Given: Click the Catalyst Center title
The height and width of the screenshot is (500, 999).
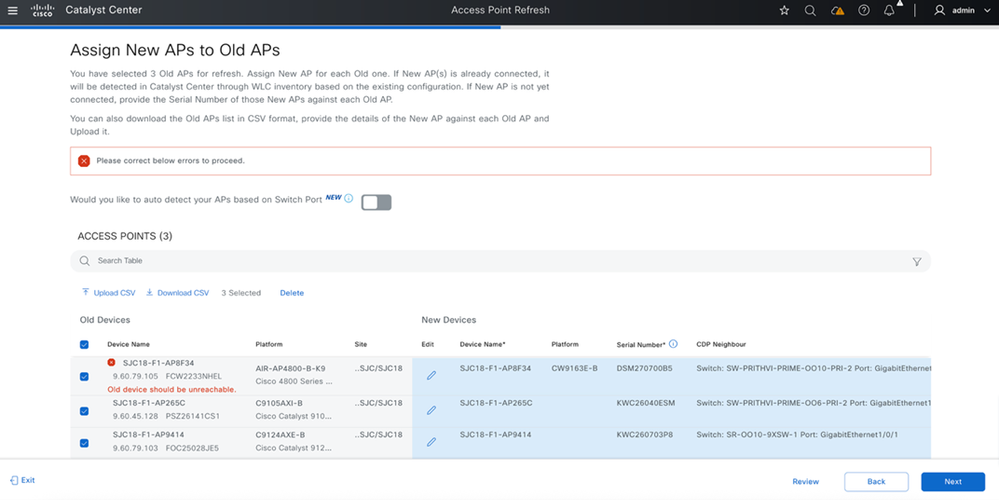Looking at the screenshot, I should (104, 10).
